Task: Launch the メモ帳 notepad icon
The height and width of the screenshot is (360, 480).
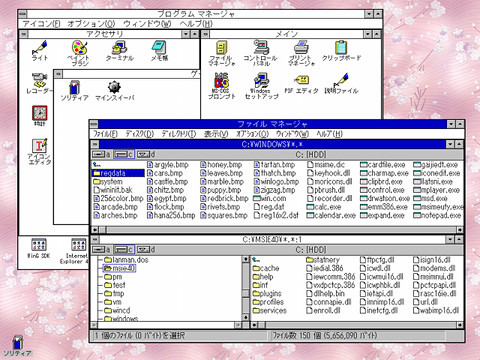Action: (x=159, y=47)
